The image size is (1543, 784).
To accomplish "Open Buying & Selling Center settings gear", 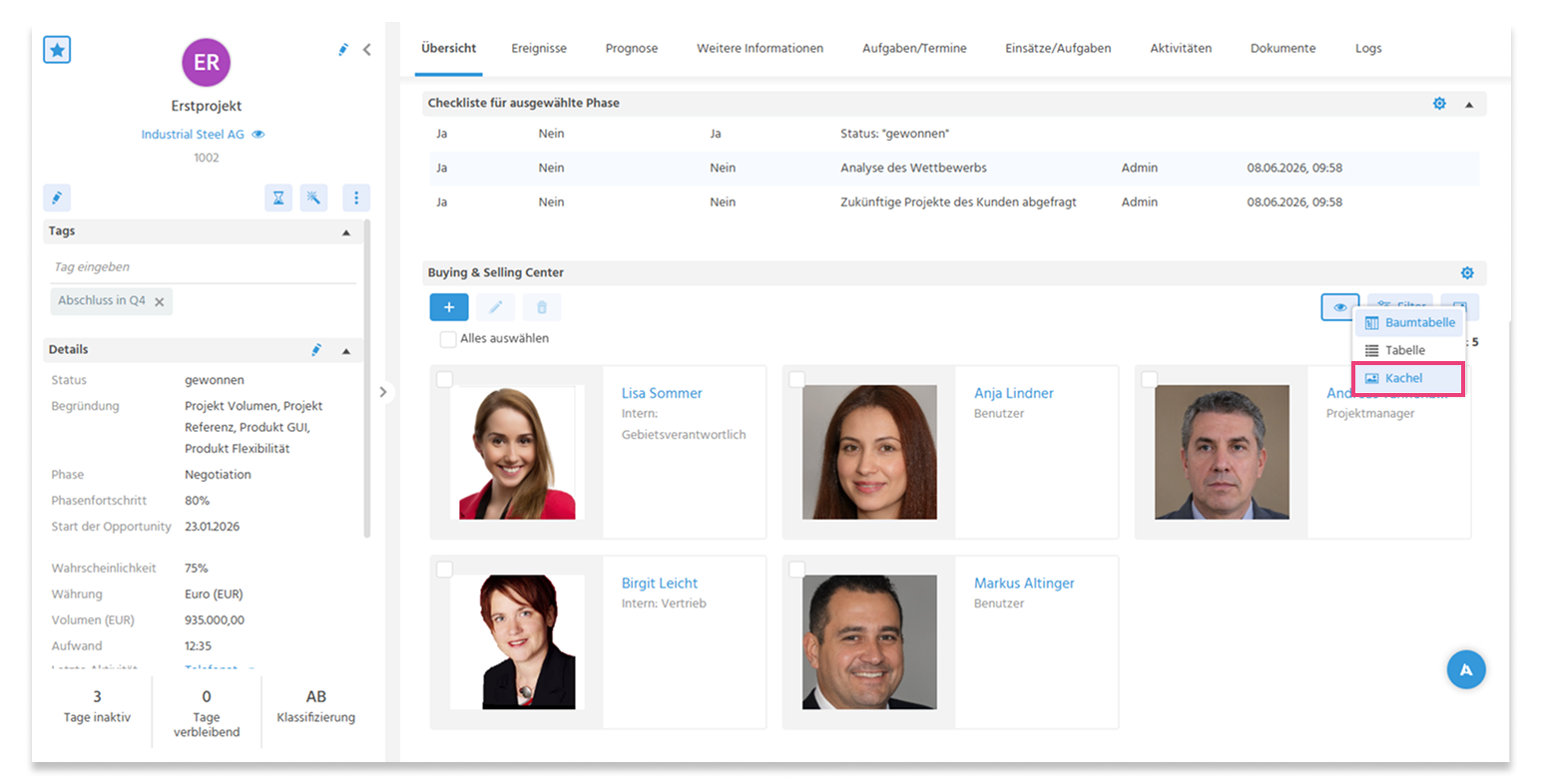I will pos(1467,273).
